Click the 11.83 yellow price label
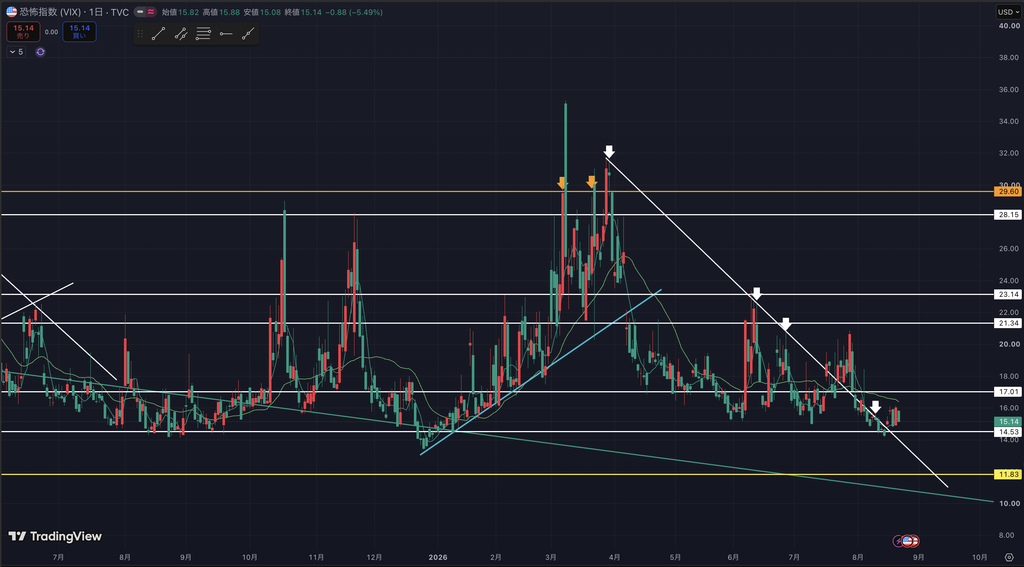 point(1008,475)
